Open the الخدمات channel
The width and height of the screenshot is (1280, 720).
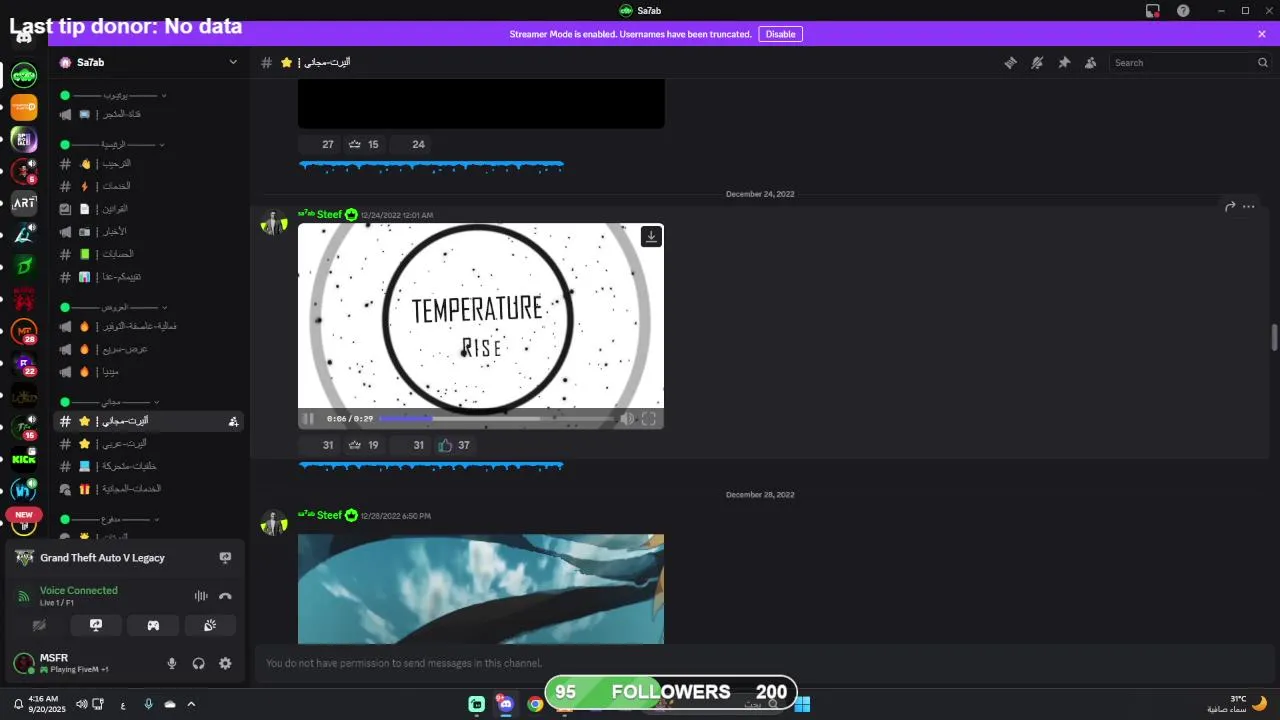tap(149, 186)
